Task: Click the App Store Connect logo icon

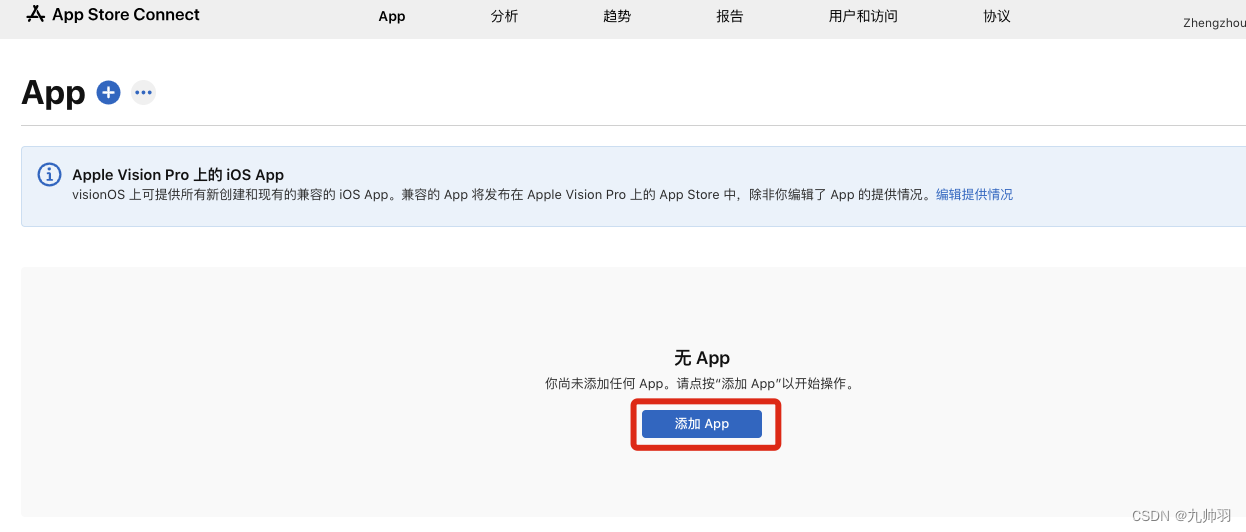Action: tap(36, 14)
